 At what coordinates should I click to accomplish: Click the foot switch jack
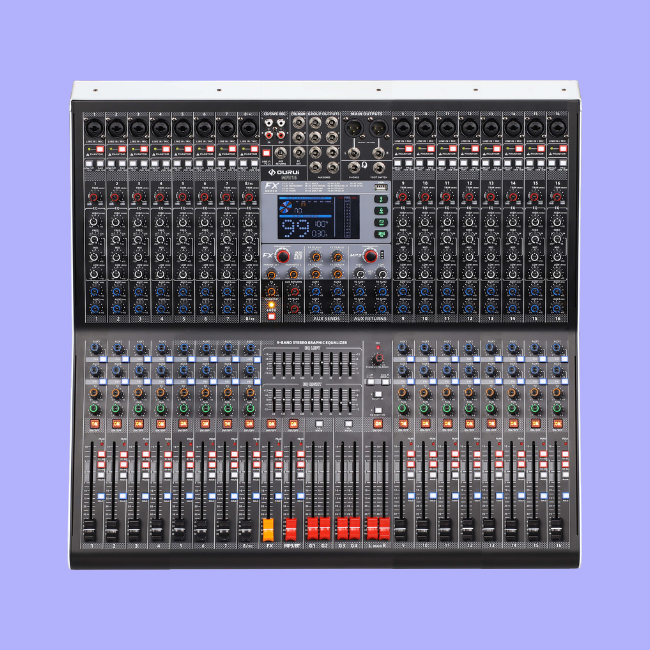378,167
